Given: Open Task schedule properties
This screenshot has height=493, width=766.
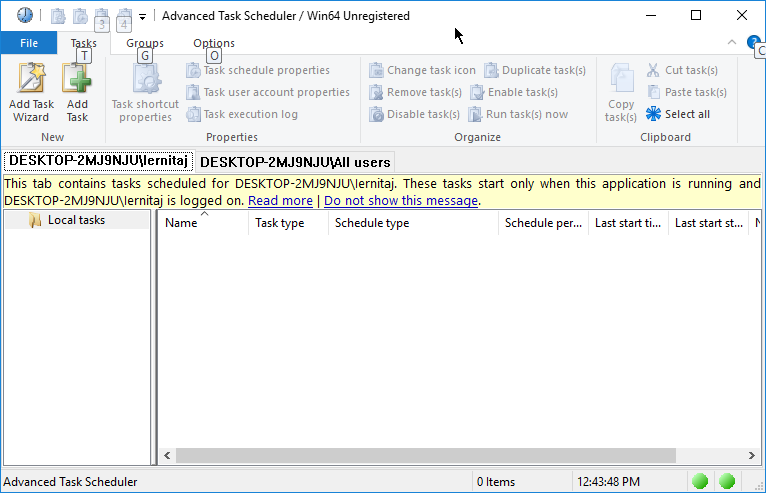Looking at the screenshot, I should tap(258, 70).
